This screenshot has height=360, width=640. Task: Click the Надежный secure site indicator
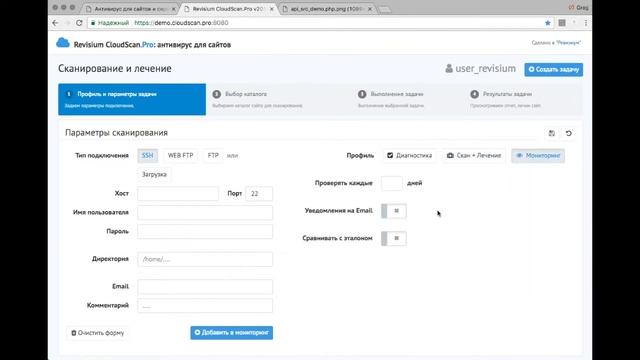[109, 23]
